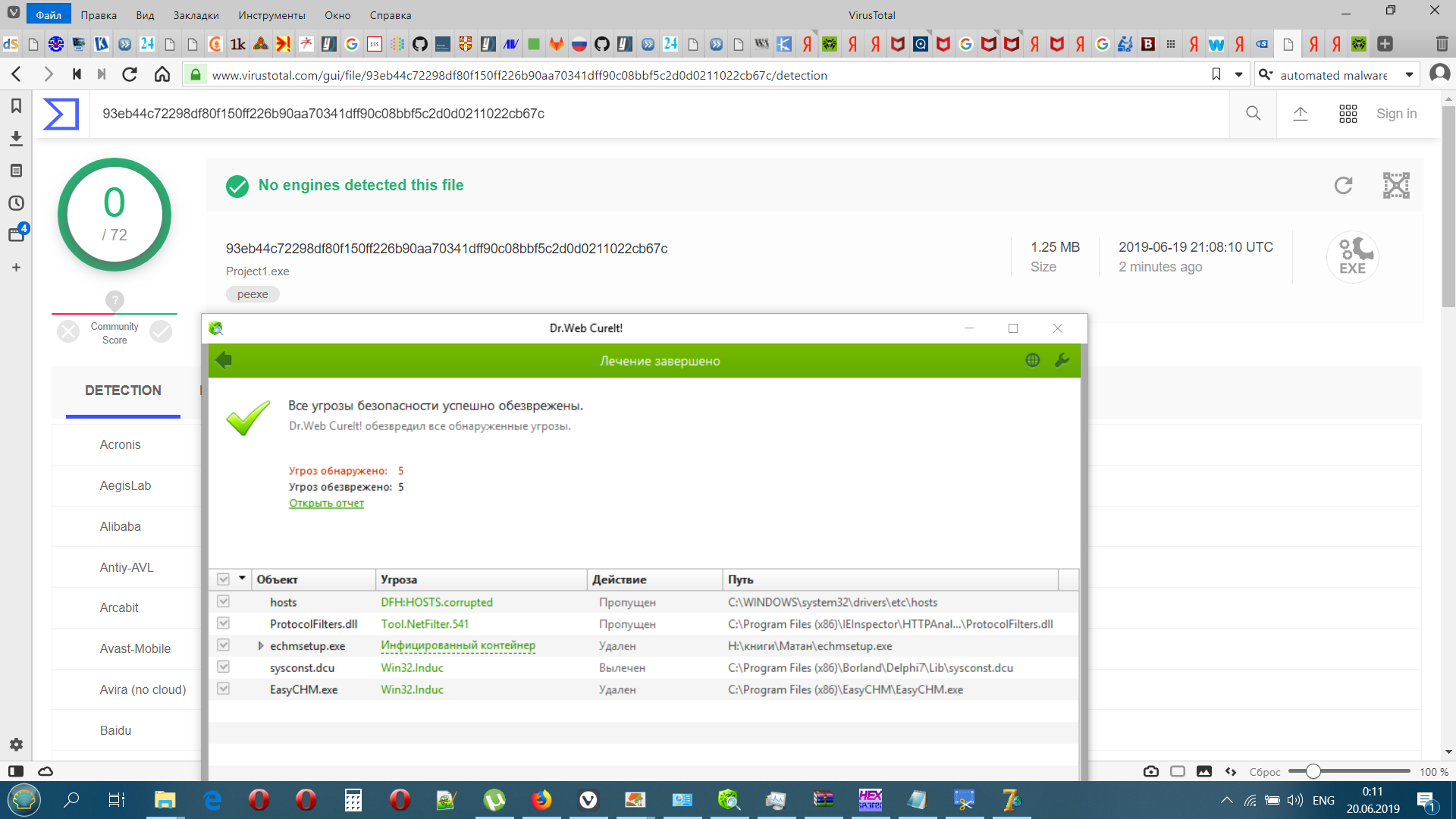Open Windows Start button

pos(24,800)
